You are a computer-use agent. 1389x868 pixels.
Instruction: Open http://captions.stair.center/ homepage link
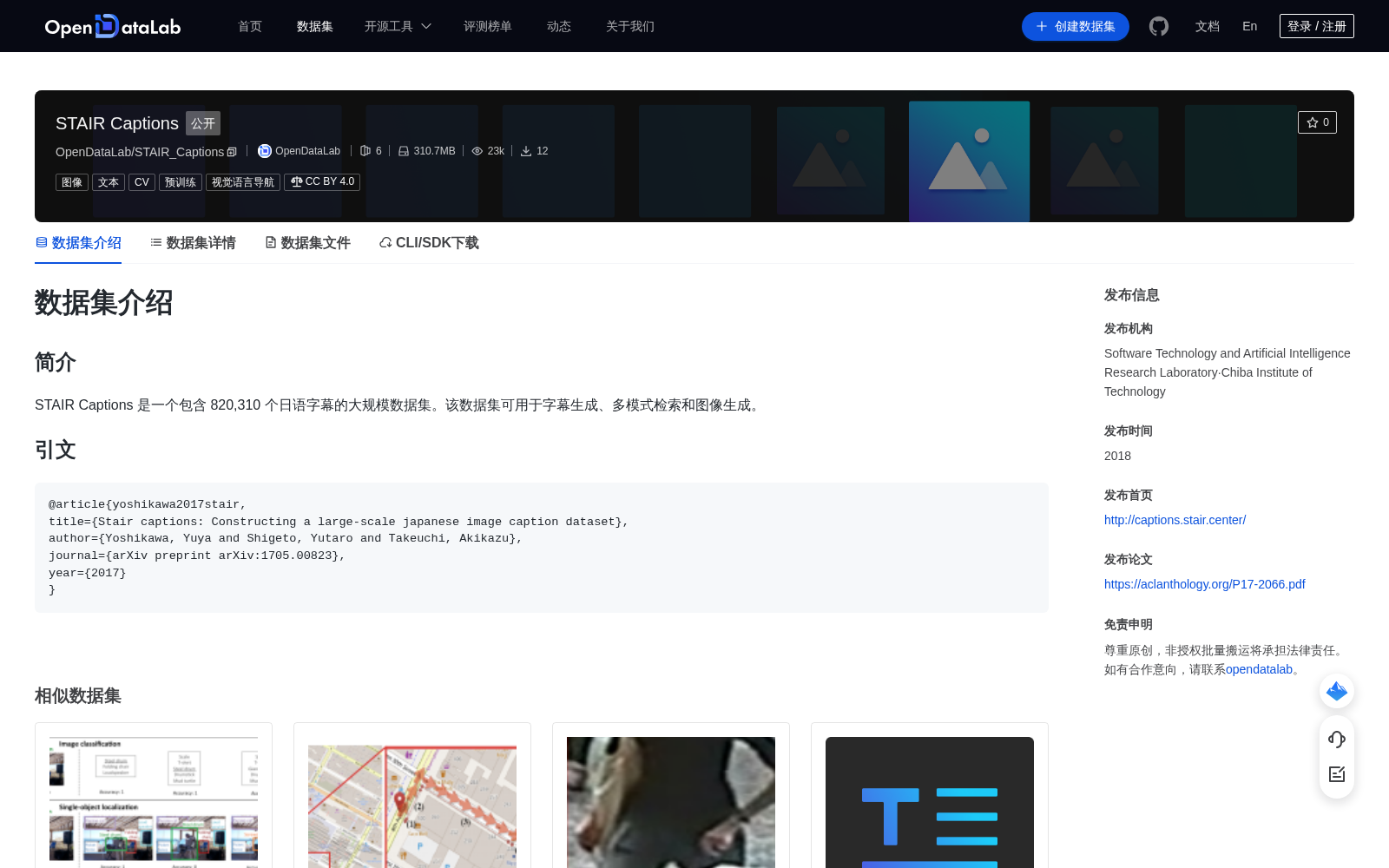[x=1175, y=520]
